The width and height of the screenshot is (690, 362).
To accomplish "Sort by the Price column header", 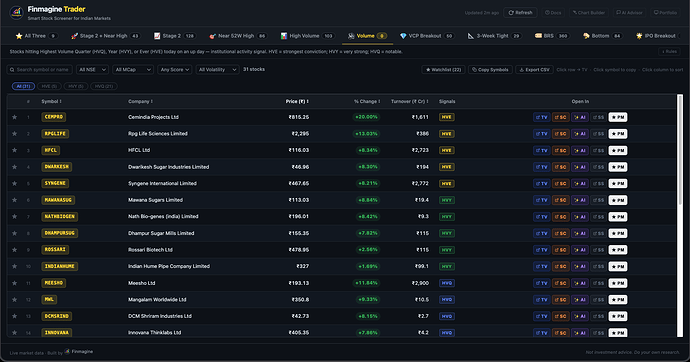I will click(x=297, y=102).
